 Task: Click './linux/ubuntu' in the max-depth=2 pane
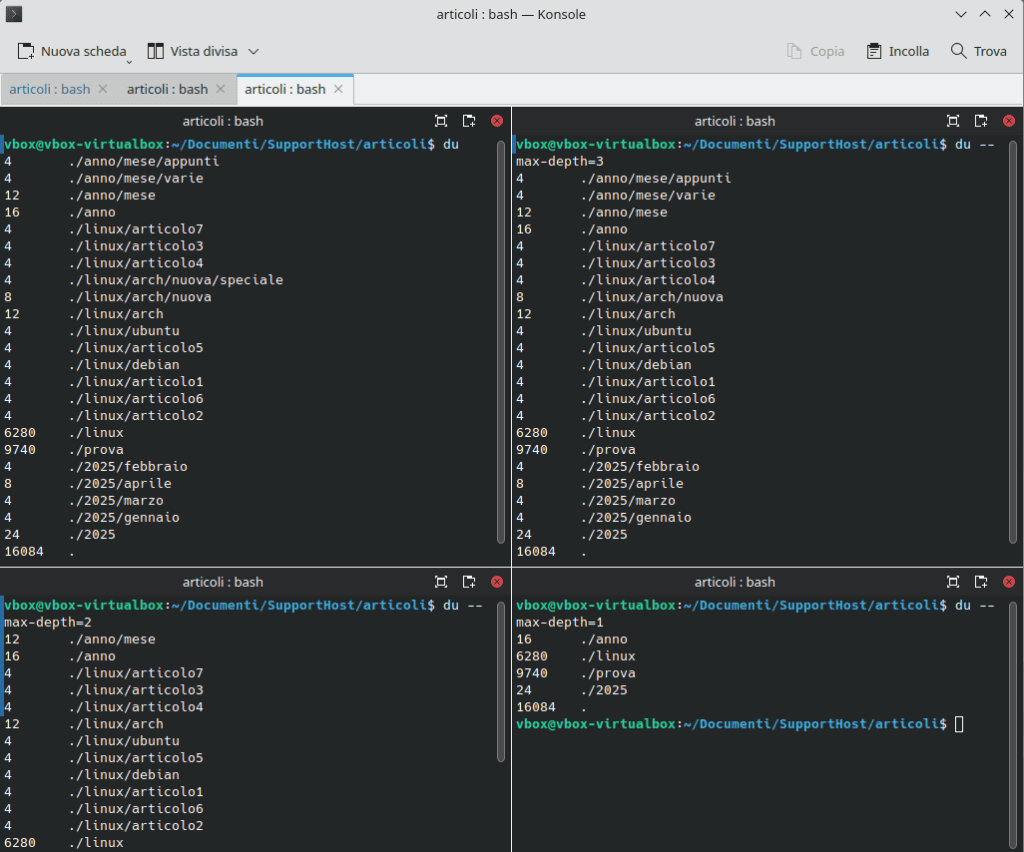coord(124,741)
